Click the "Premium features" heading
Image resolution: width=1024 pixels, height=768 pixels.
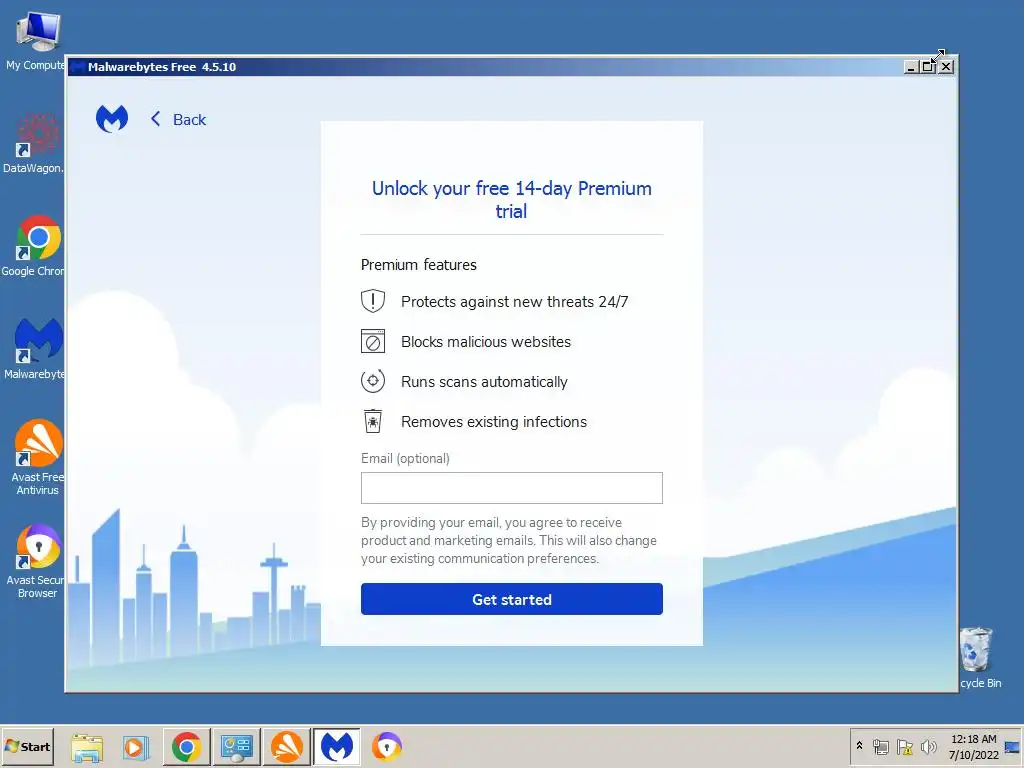pos(419,264)
